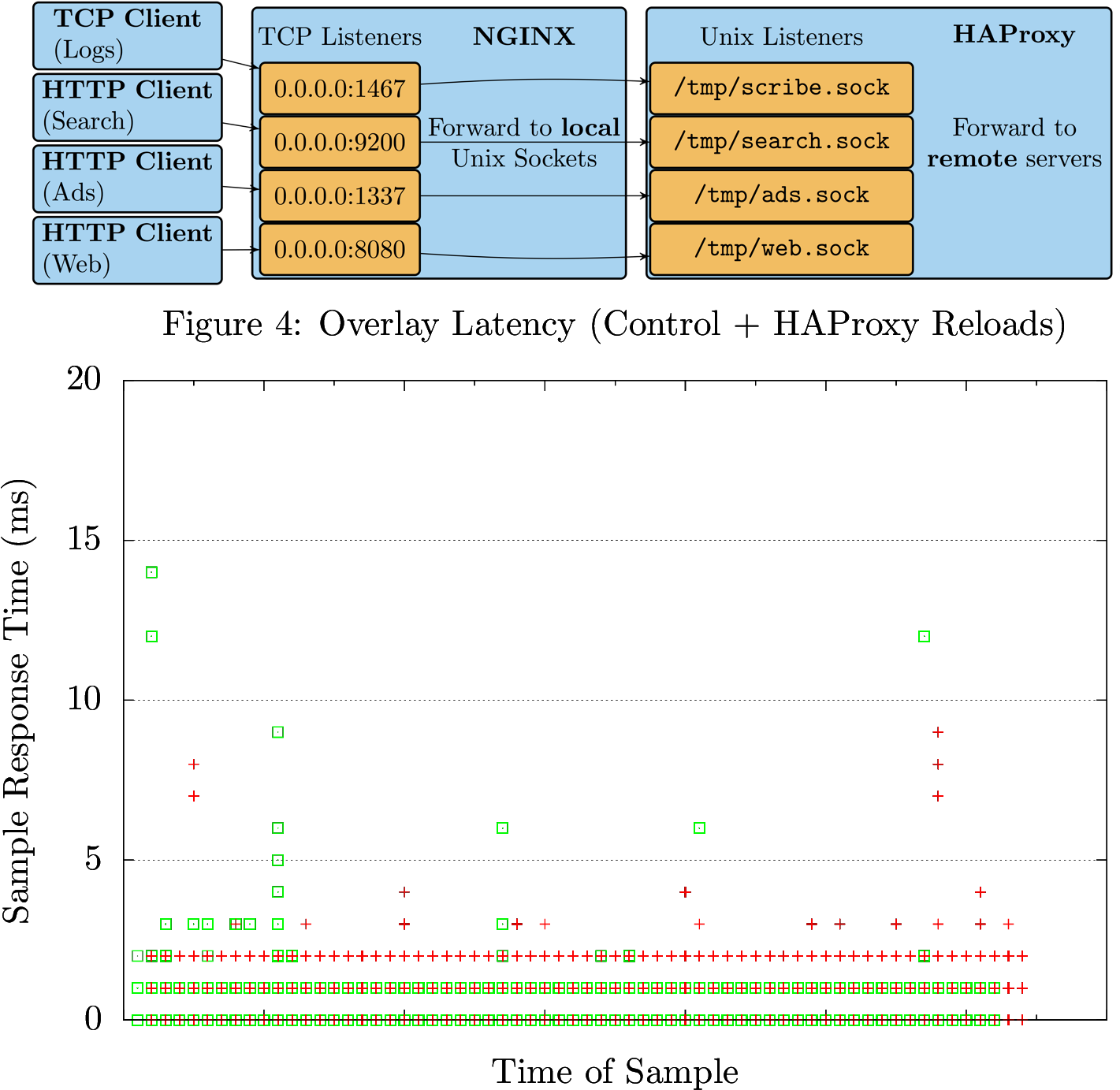Select the TCP Listeners label

click(340, 37)
